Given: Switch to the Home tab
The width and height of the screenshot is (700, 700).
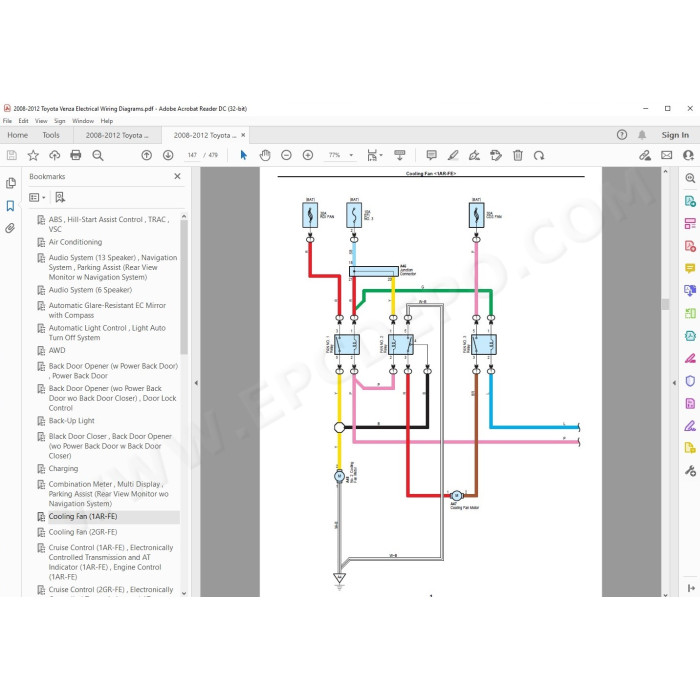Looking at the screenshot, I should [x=17, y=135].
